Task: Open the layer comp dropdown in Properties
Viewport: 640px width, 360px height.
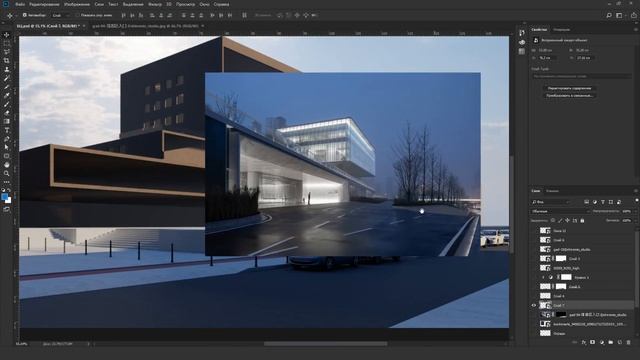Action: (581, 76)
